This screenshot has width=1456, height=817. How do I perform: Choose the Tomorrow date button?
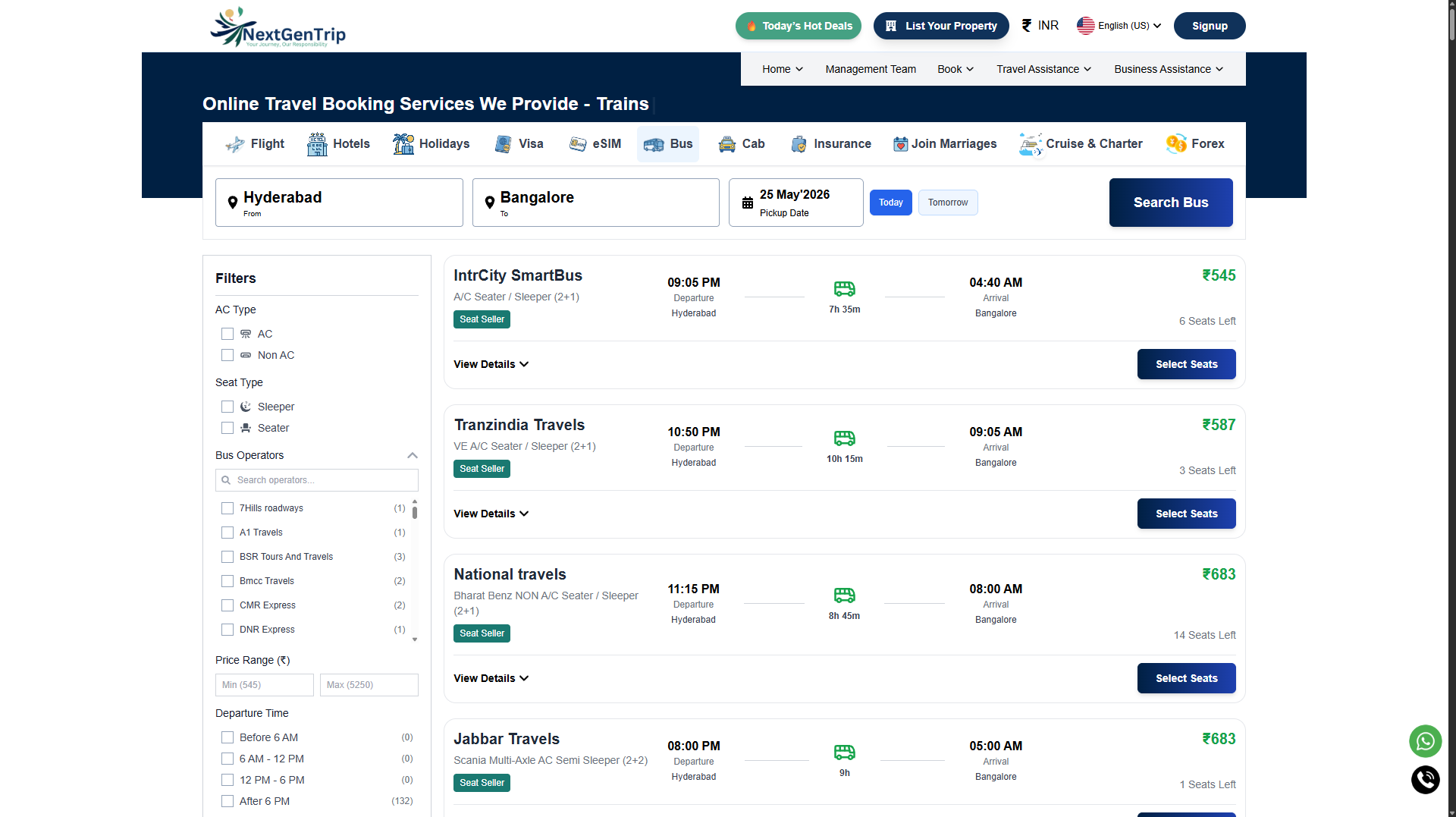coord(948,203)
